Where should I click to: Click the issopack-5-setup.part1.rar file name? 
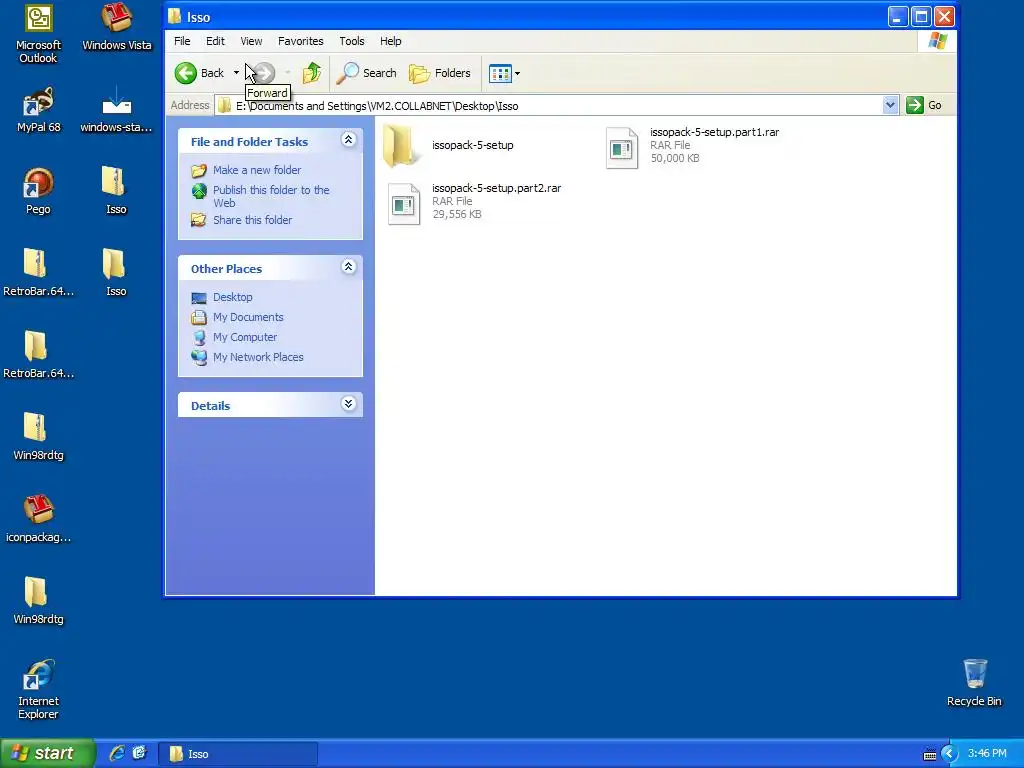[x=714, y=132]
